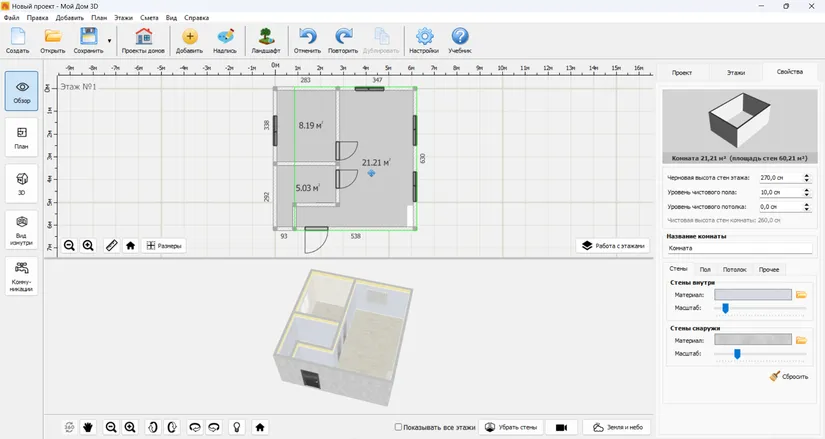Screen dimensions: 825x439
Task: Activate the hand pan tool
Action: [x=88, y=427]
